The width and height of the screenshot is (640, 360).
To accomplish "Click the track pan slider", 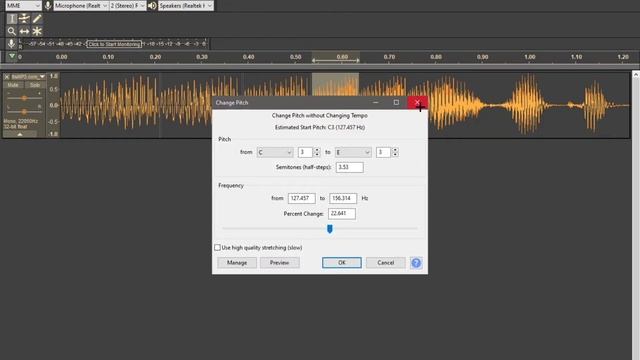I will (24, 111).
